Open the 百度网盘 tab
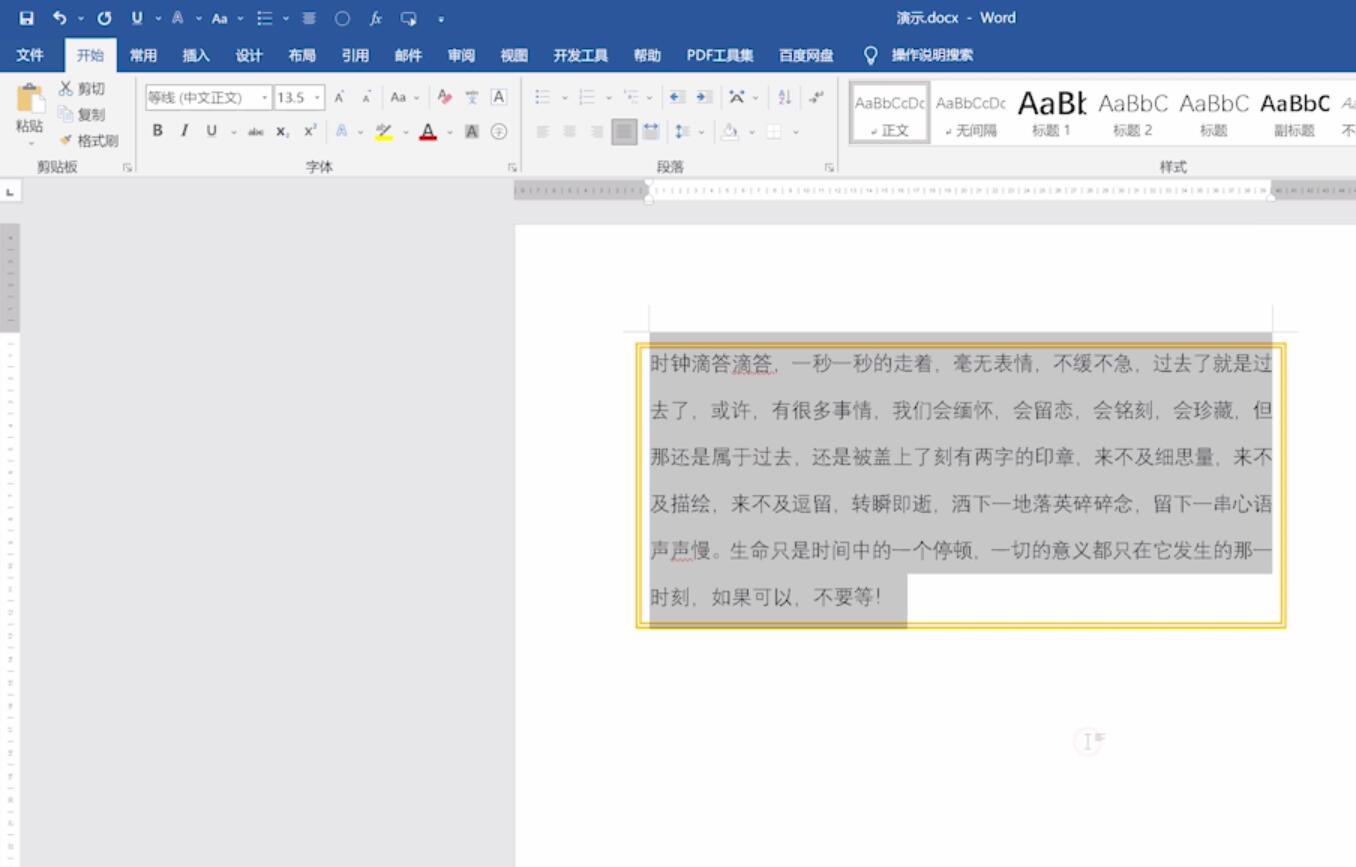1356x867 pixels. click(806, 55)
